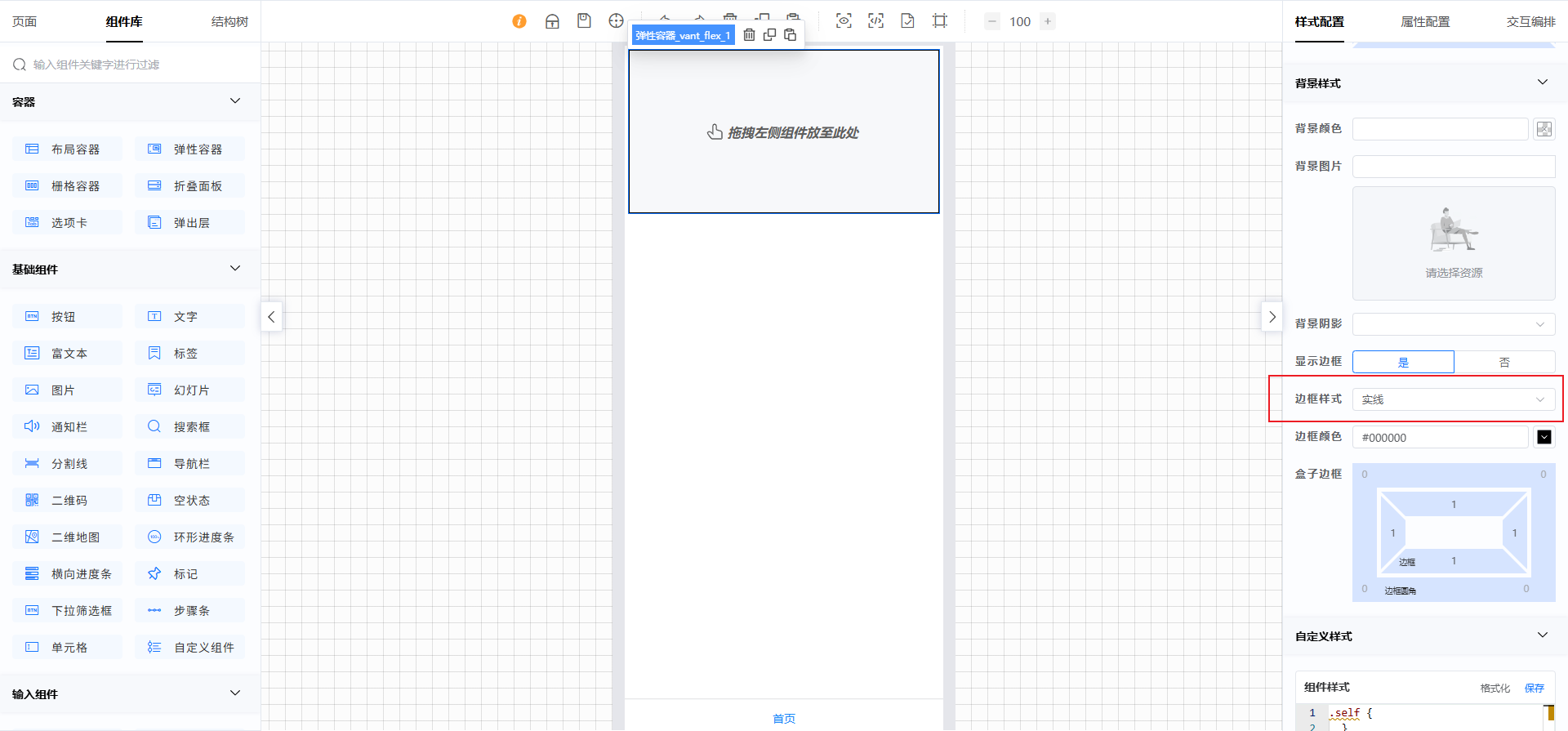Viewport: 1568px width, 731px height.
Task: Delete the selected flex container via trash icon
Action: point(749,35)
